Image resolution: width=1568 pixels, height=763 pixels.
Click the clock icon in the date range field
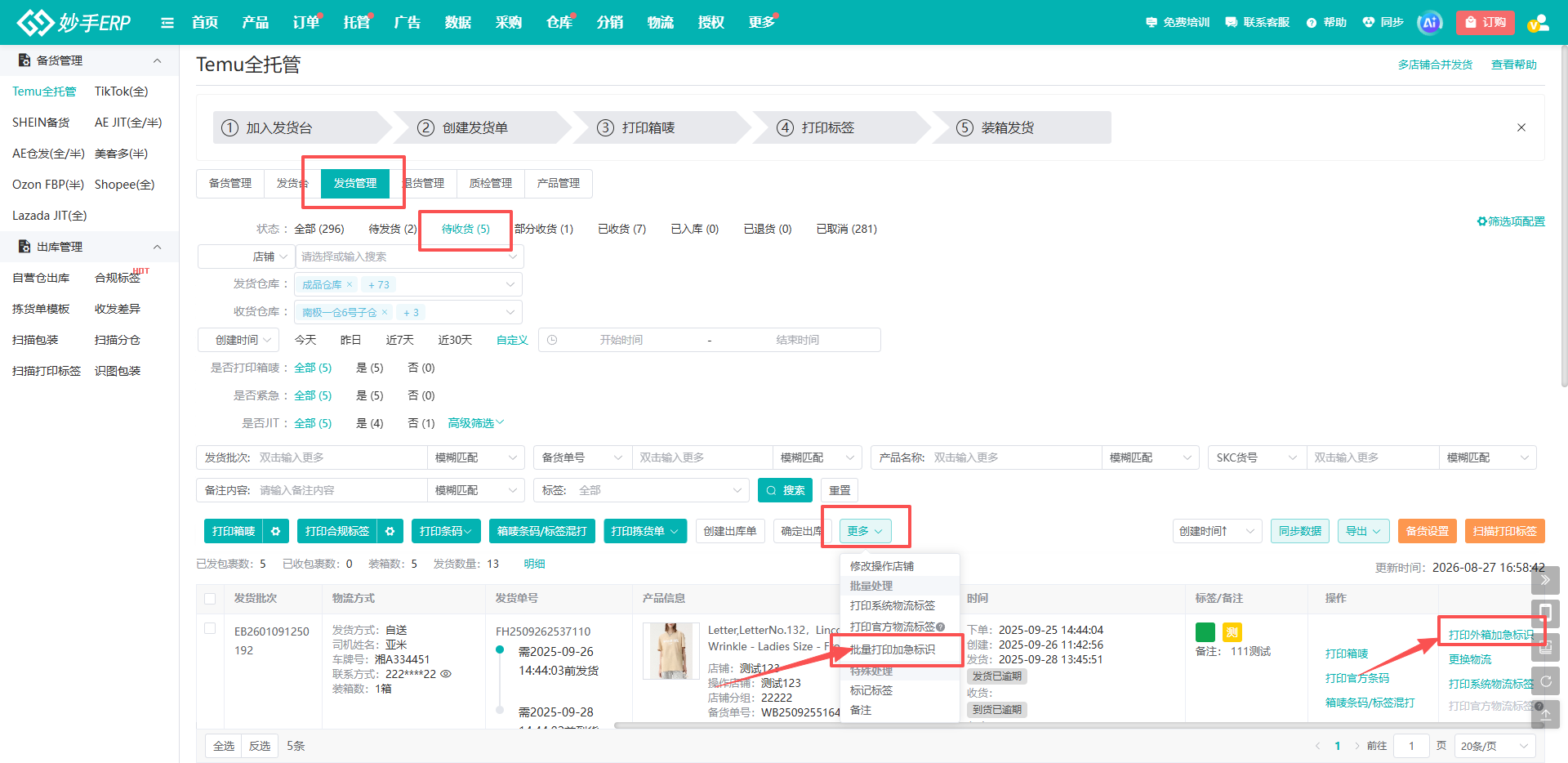pos(552,340)
